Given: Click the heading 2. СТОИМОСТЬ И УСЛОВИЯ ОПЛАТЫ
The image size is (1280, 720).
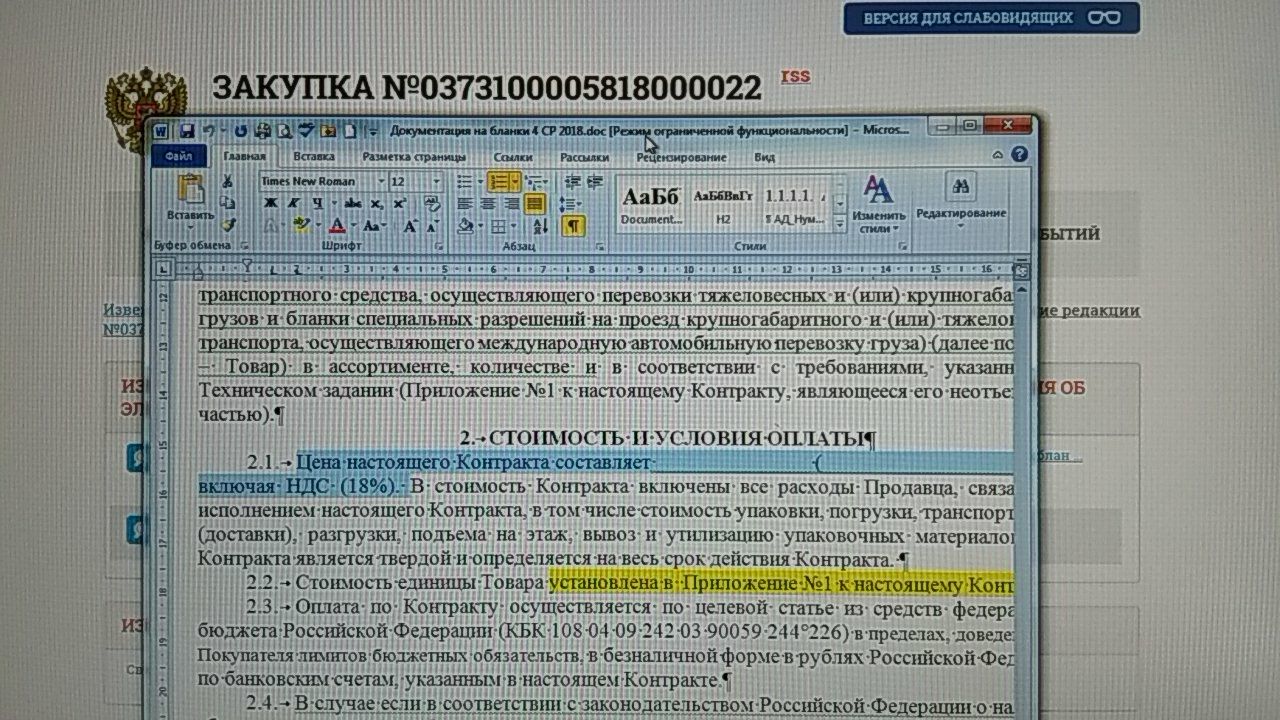Looking at the screenshot, I should (667, 438).
